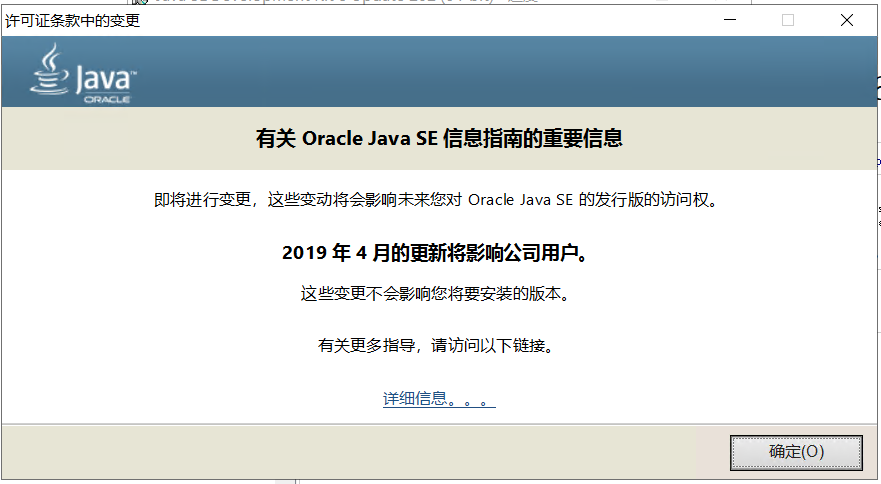Click the empty grey footer bar beside 确定
This screenshot has width=881, height=484.
click(x=350, y=451)
